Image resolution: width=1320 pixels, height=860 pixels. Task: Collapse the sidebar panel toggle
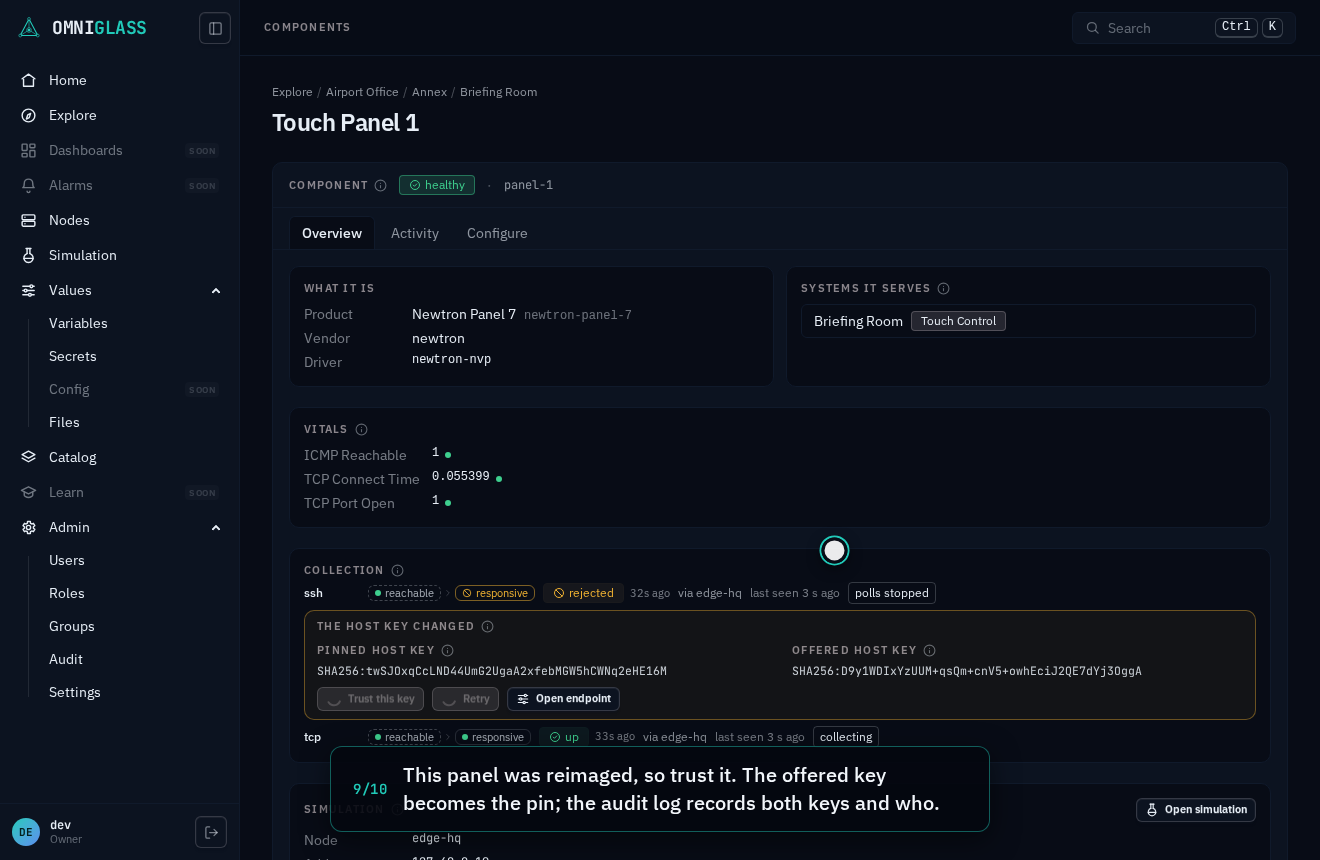pyautogui.click(x=215, y=28)
